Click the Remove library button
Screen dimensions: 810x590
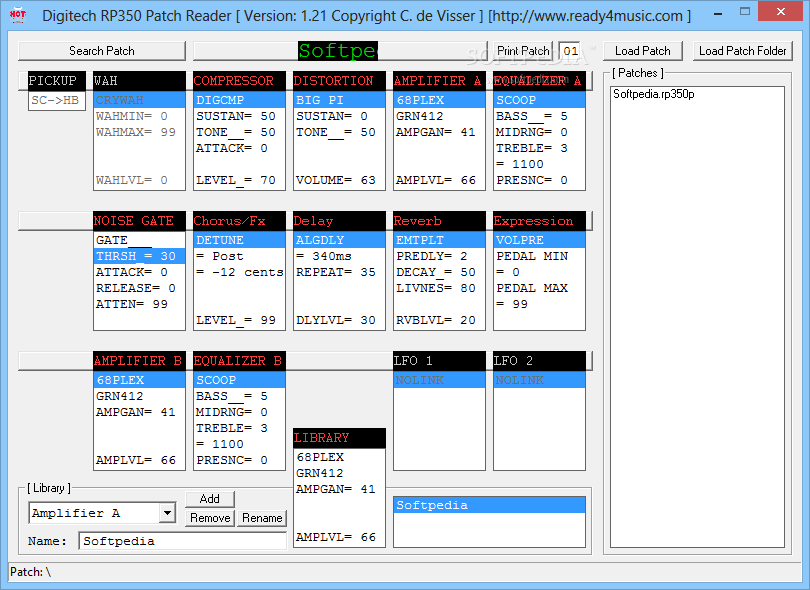pos(210,518)
